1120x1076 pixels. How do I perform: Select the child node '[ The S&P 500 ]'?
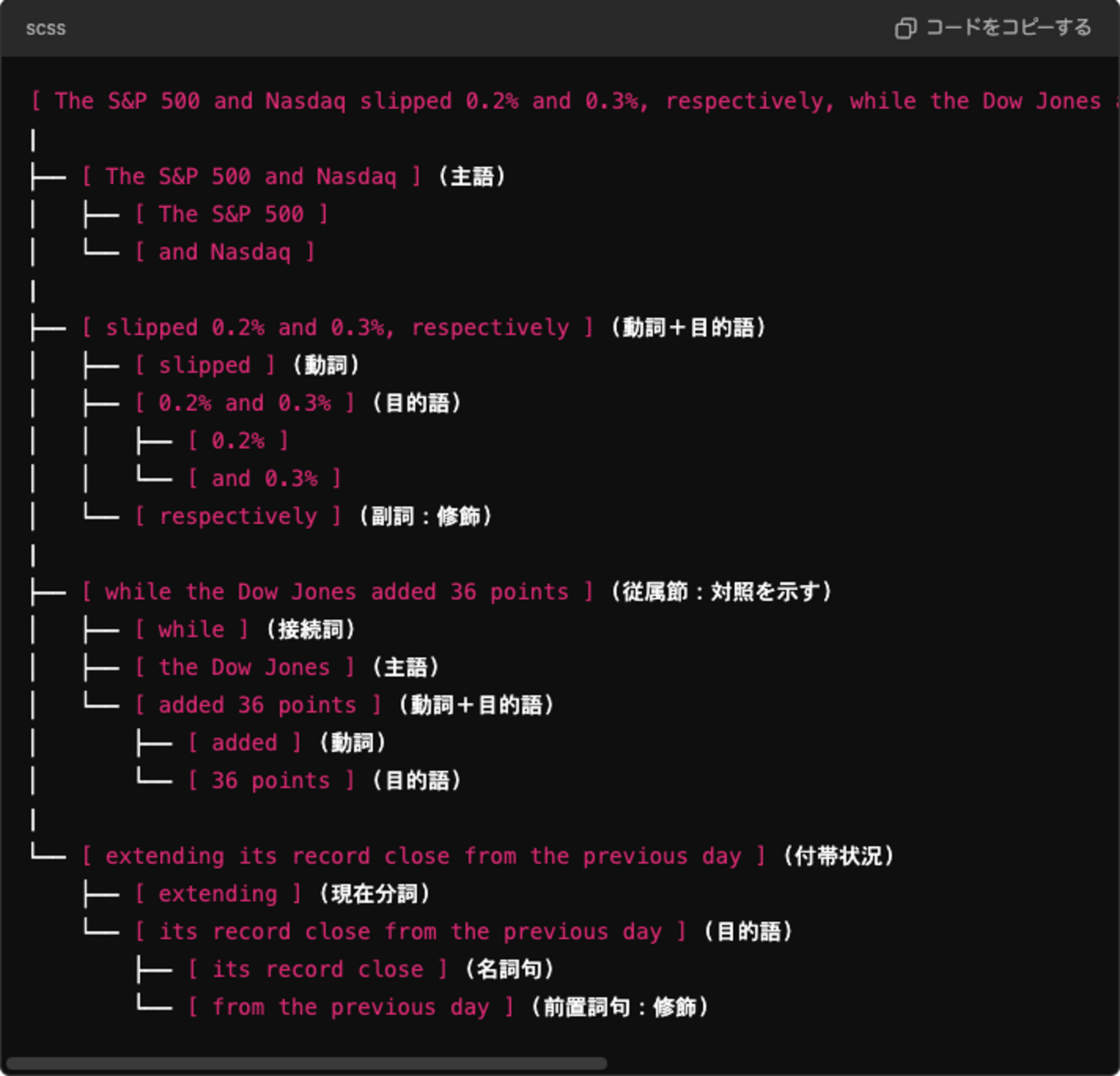[x=232, y=214]
